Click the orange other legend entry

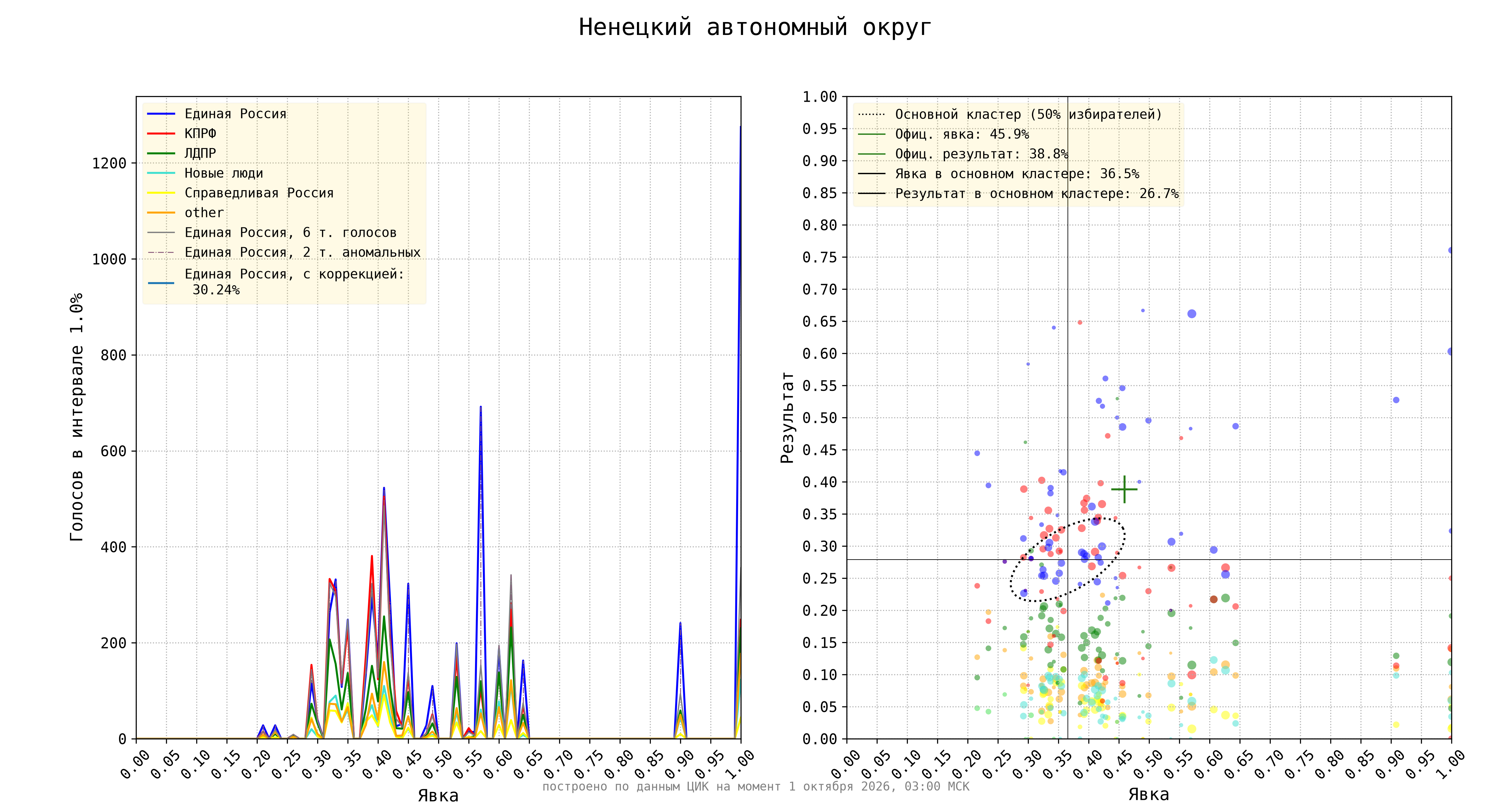(x=186, y=213)
